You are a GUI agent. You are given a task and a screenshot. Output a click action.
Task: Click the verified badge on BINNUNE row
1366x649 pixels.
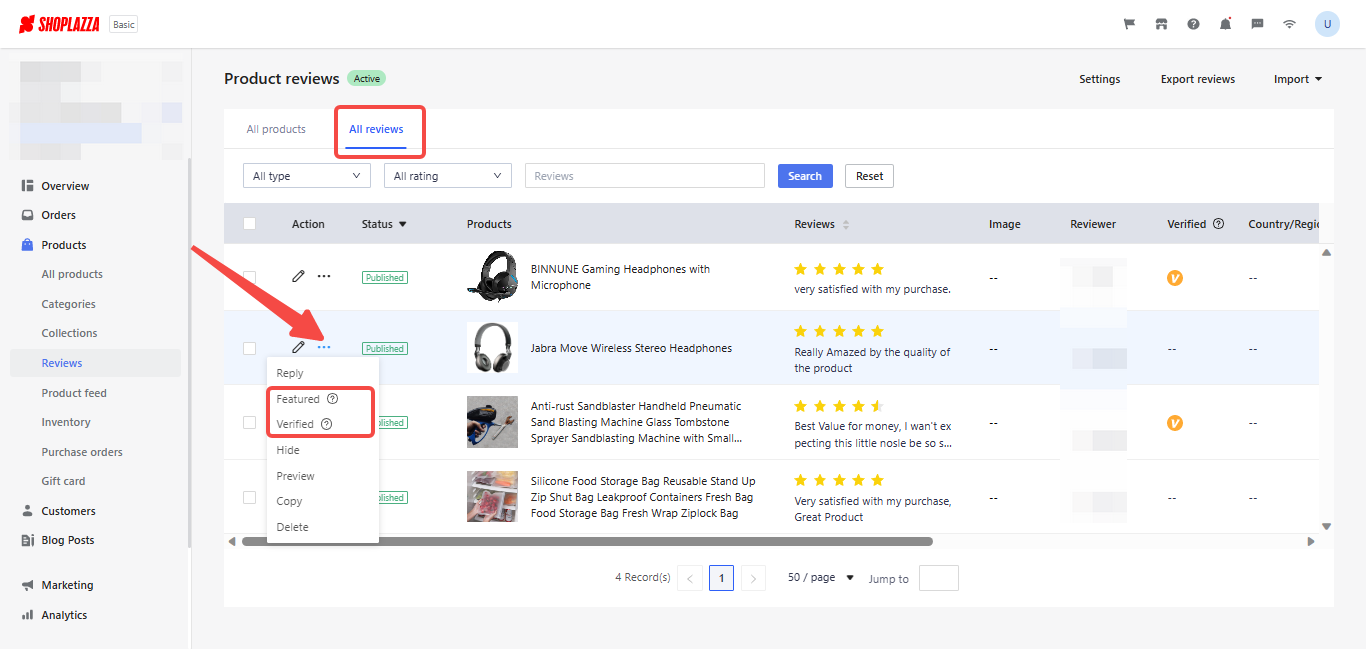(x=1175, y=278)
